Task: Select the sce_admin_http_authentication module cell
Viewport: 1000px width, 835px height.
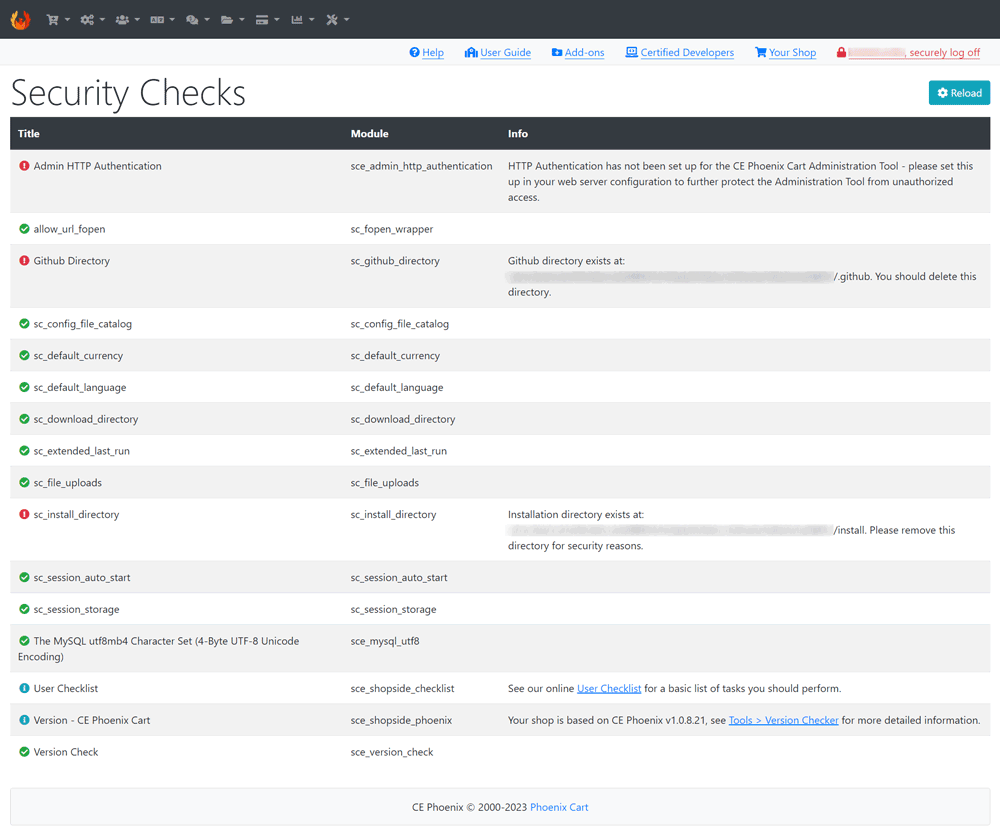Action: point(422,166)
